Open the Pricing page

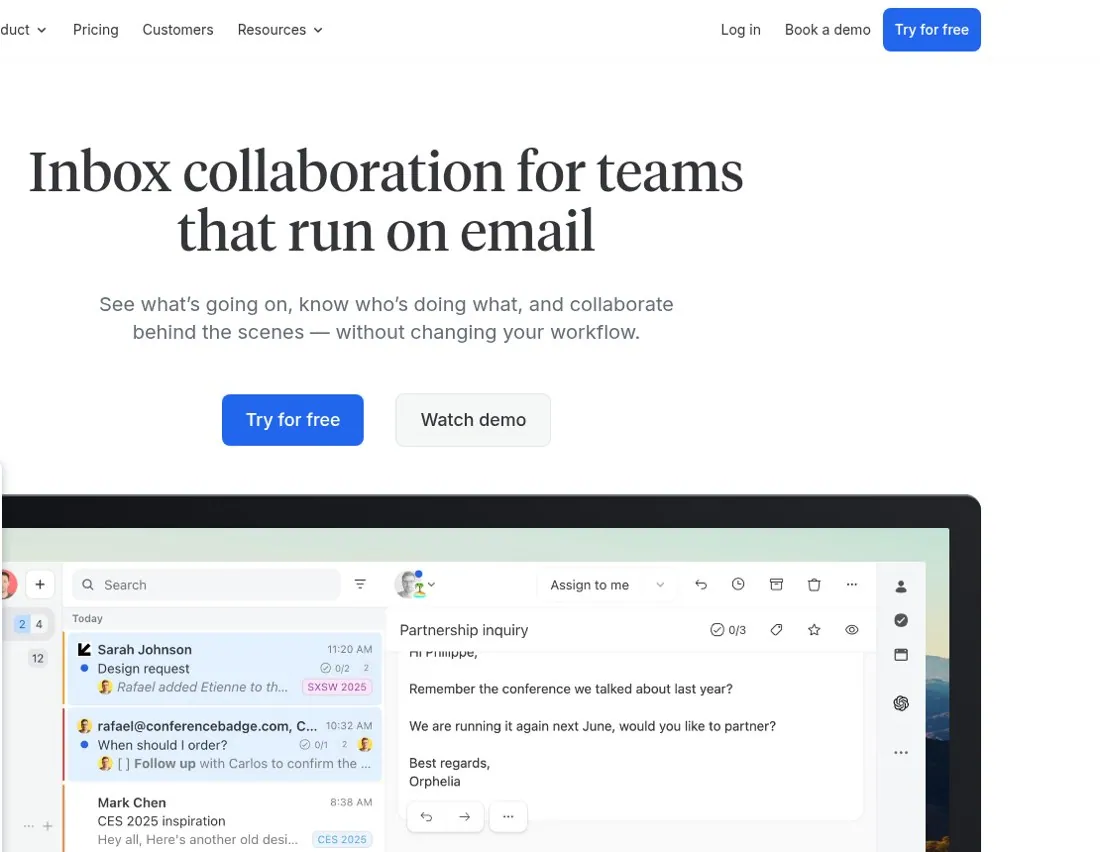point(95,29)
